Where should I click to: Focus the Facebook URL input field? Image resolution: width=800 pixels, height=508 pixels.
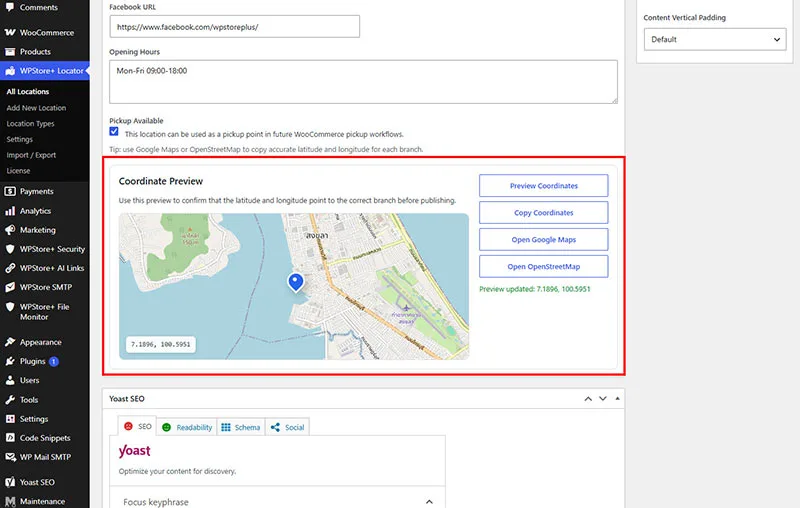pyautogui.click(x=234, y=27)
